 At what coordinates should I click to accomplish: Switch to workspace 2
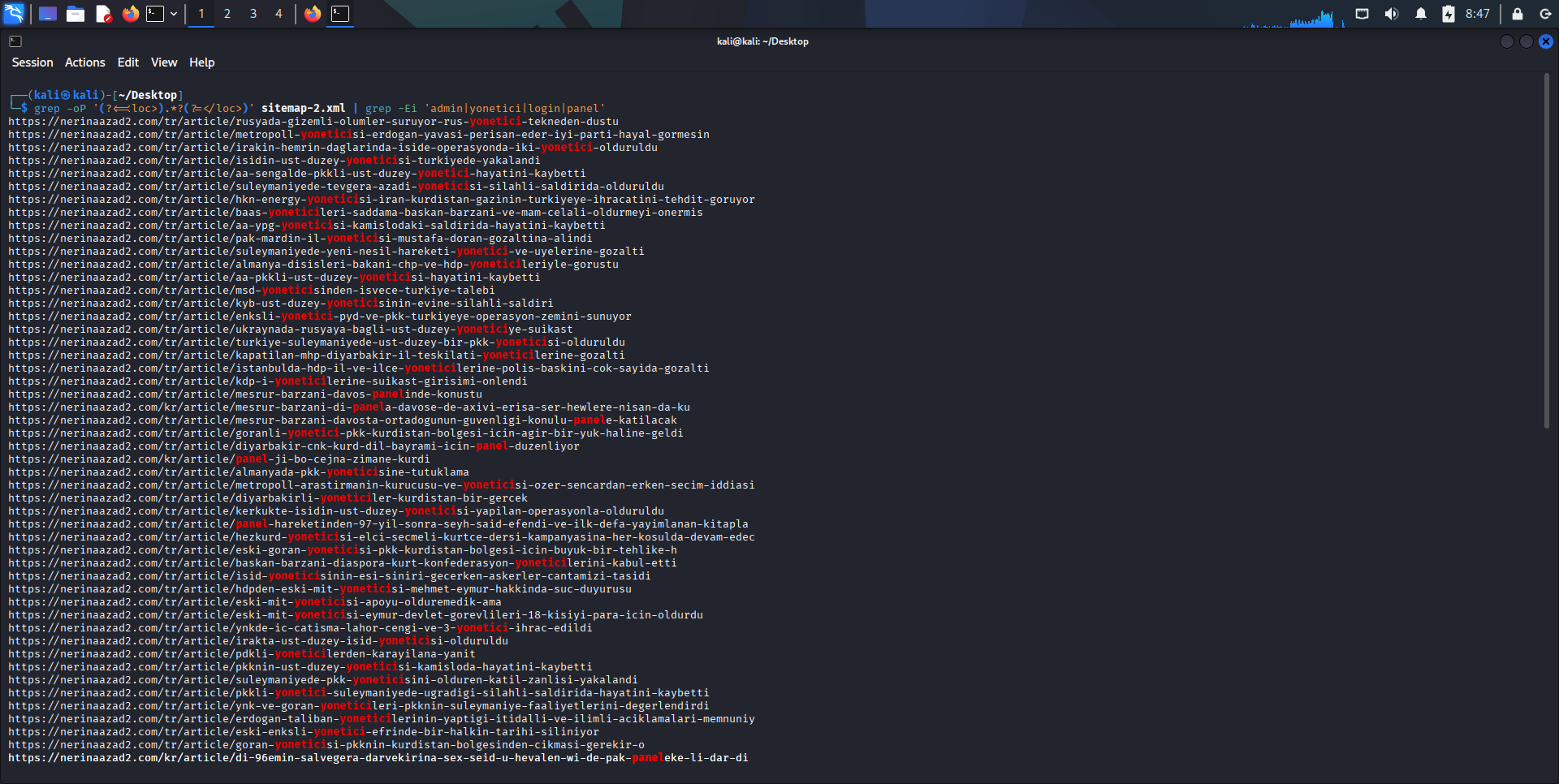pyautogui.click(x=227, y=14)
